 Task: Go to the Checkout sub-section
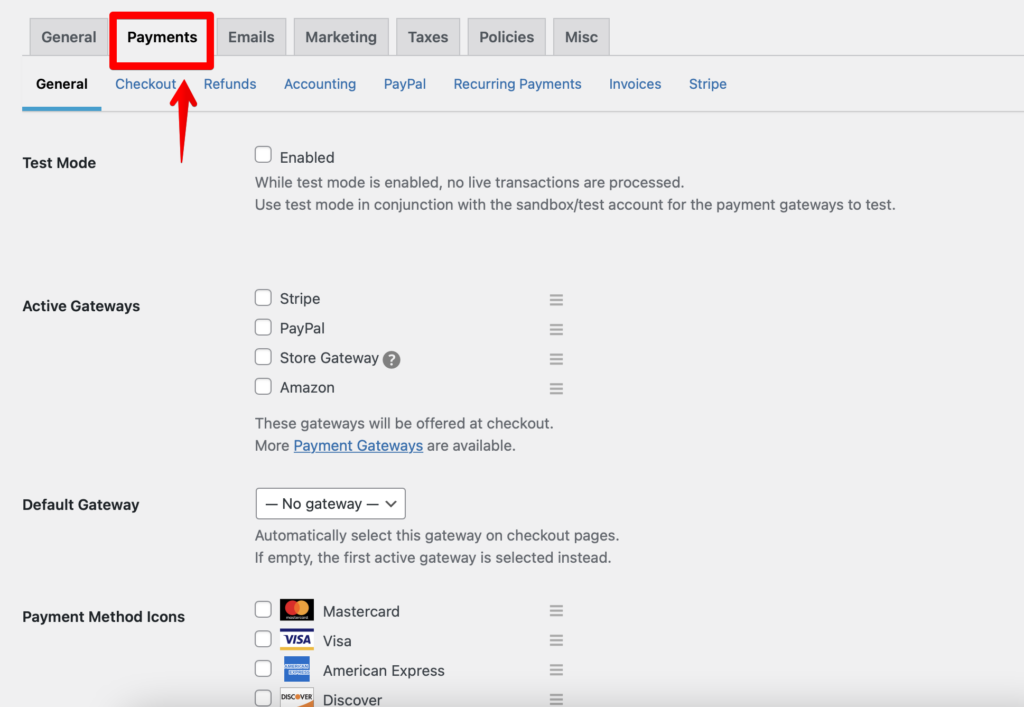tap(145, 84)
